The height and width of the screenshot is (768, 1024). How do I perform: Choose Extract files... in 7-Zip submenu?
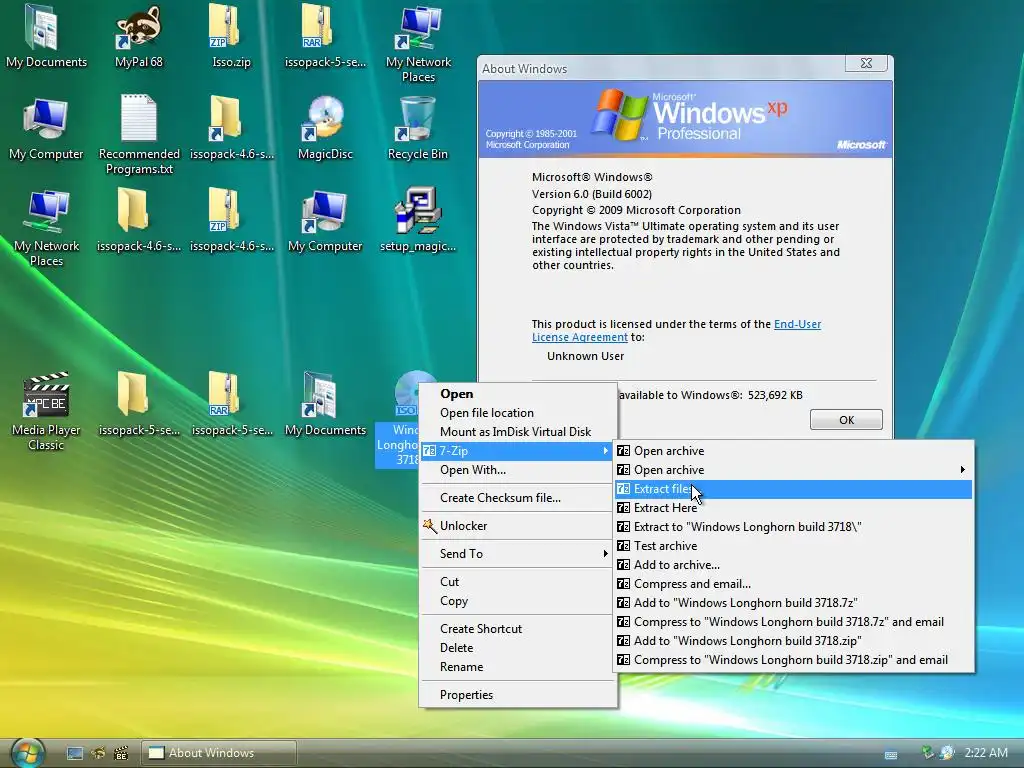pos(793,489)
